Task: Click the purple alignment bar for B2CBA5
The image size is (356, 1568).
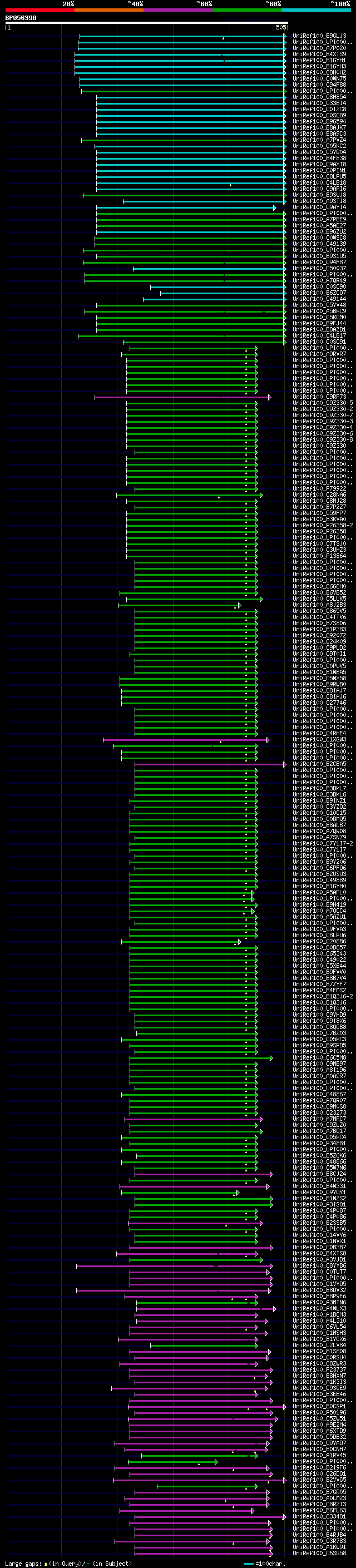Action: (210, 764)
